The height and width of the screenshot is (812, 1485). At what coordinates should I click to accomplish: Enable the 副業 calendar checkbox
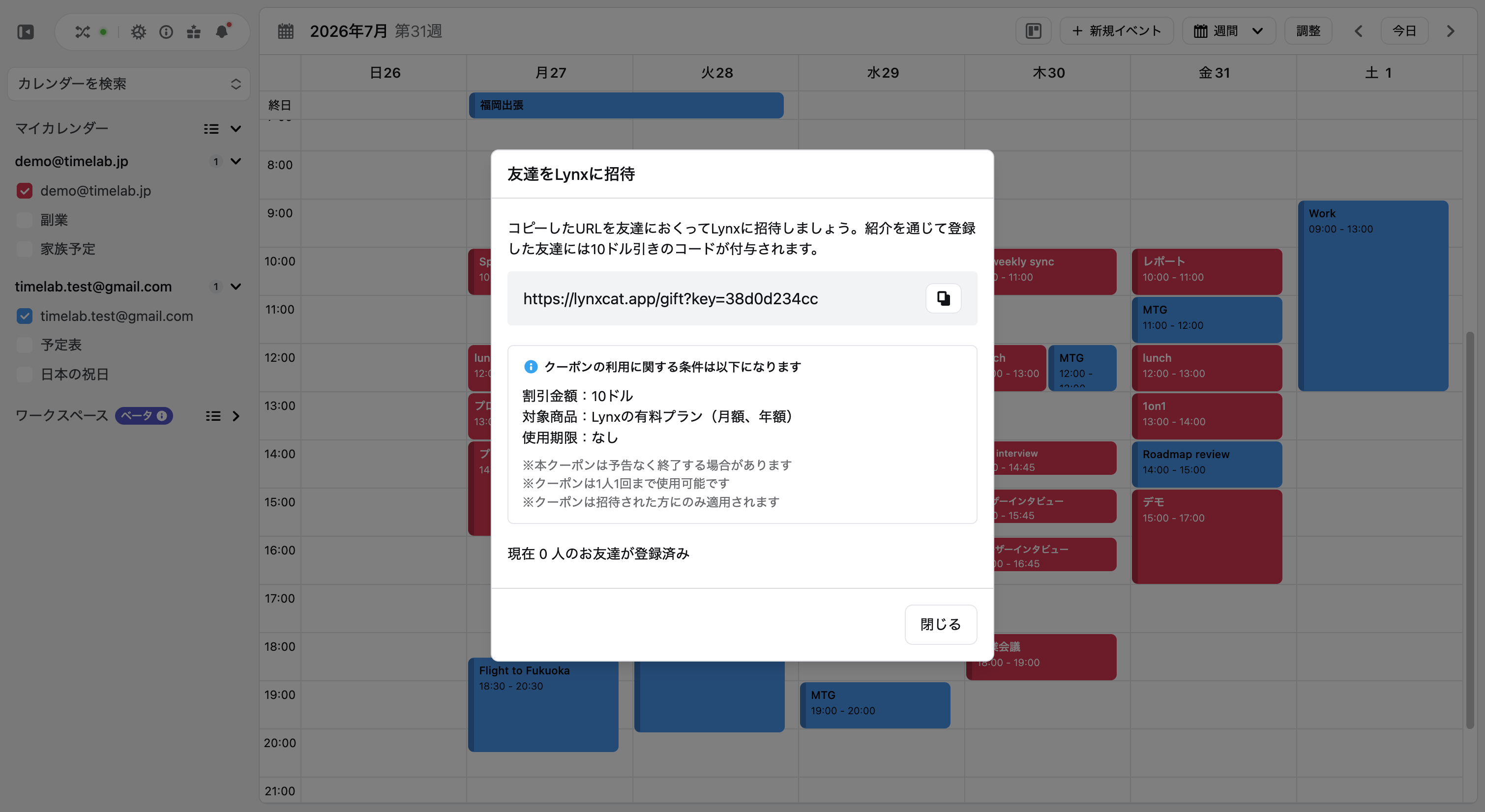pos(24,220)
